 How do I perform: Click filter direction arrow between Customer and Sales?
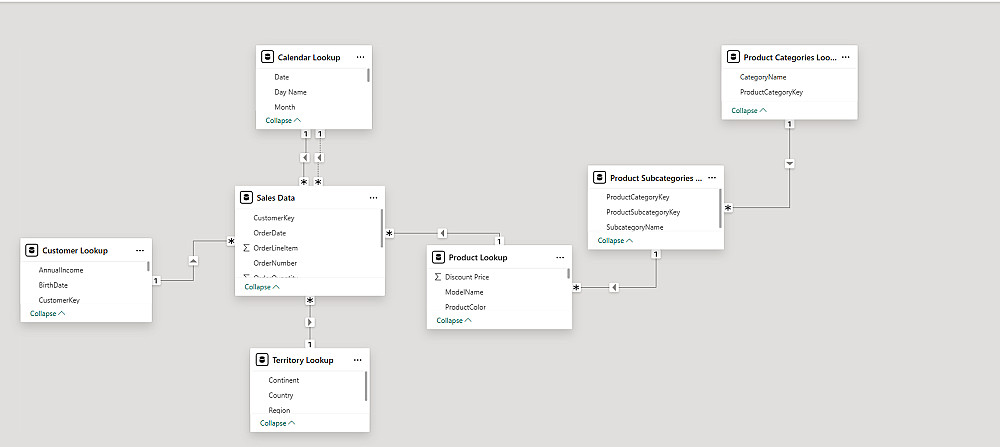pos(193,260)
